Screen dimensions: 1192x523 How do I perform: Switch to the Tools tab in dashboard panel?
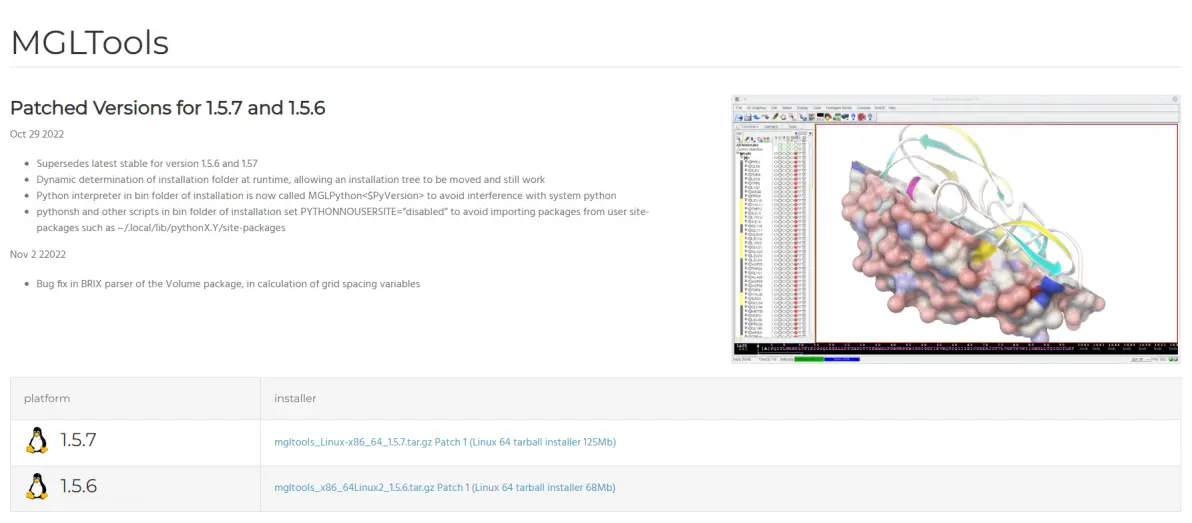tap(793, 127)
